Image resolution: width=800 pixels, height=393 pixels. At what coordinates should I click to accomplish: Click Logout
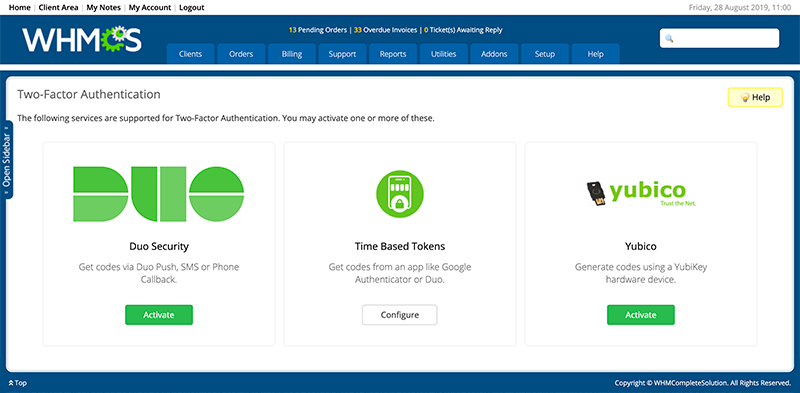coord(192,8)
